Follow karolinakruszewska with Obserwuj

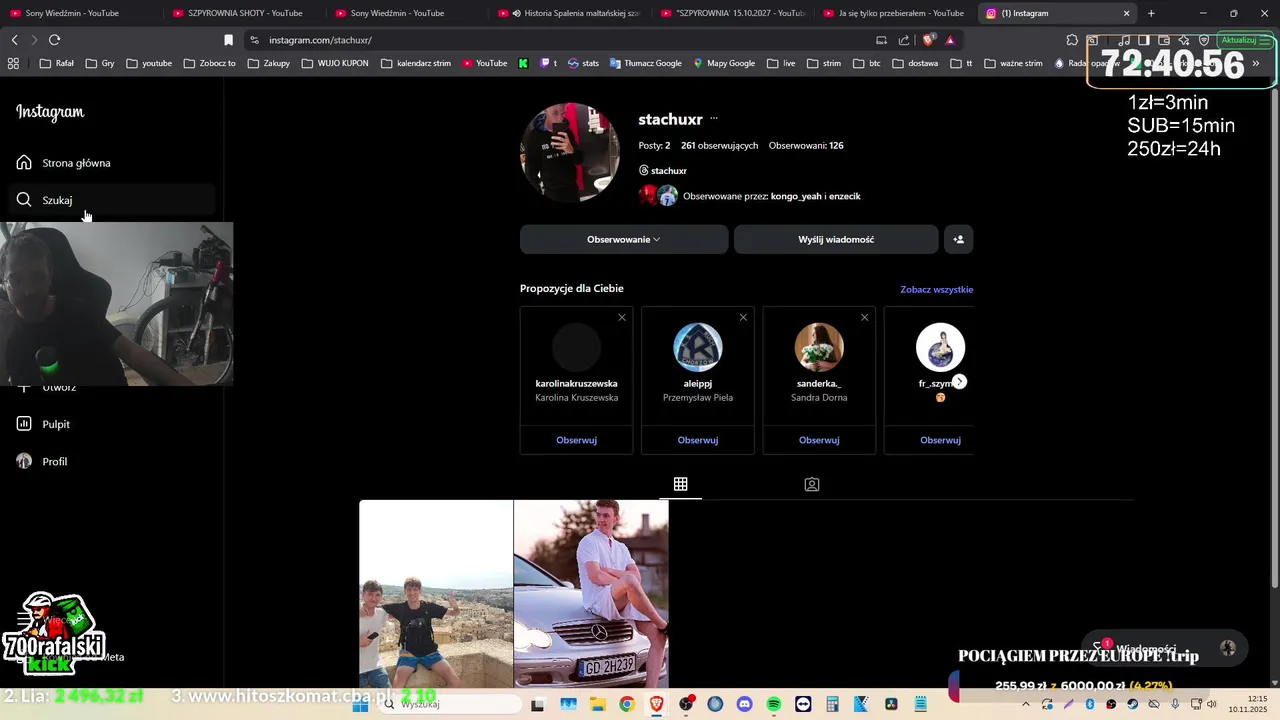click(x=576, y=440)
